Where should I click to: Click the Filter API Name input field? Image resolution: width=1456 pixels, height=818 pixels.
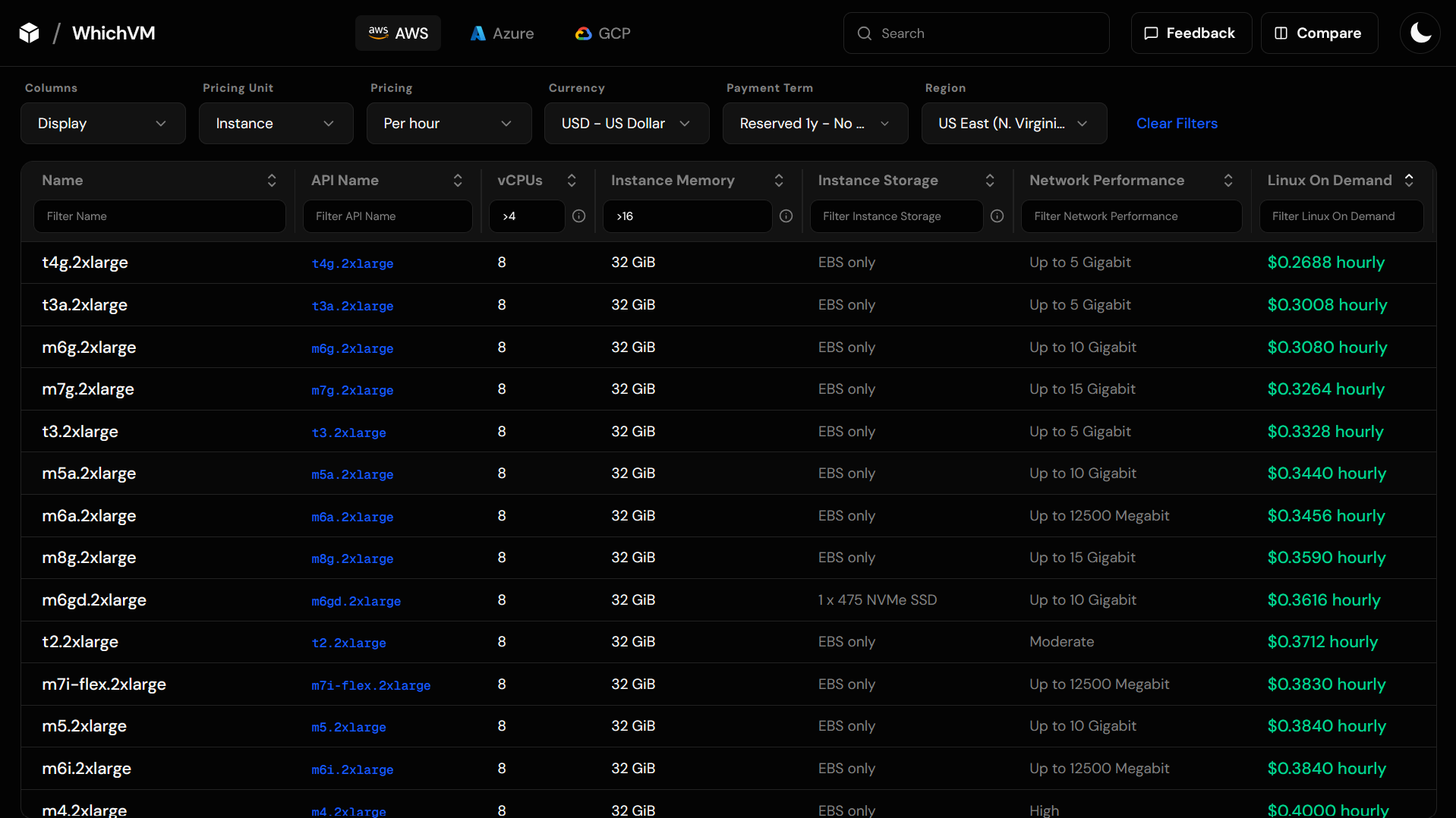pos(387,216)
